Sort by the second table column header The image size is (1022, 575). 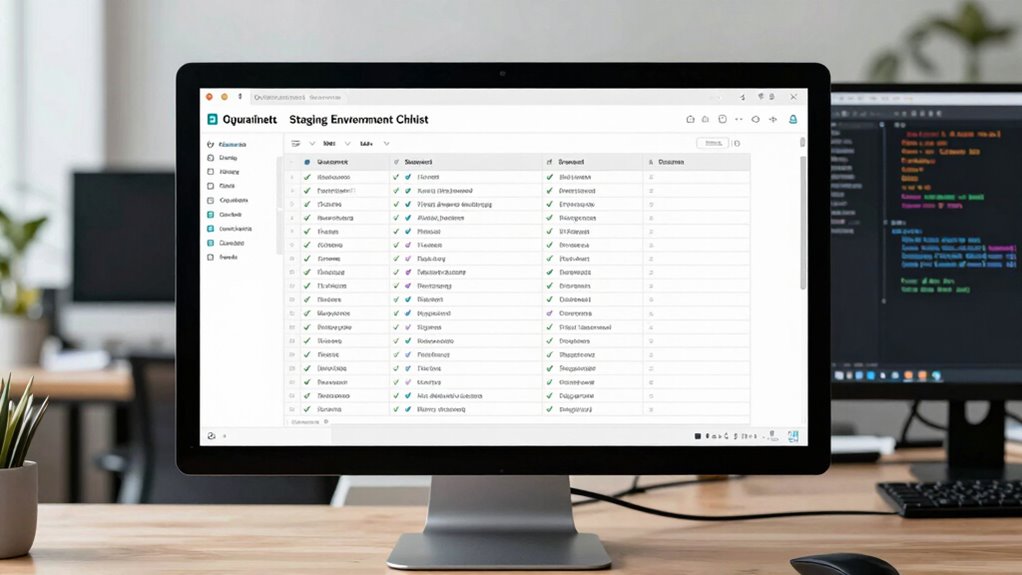click(465, 162)
